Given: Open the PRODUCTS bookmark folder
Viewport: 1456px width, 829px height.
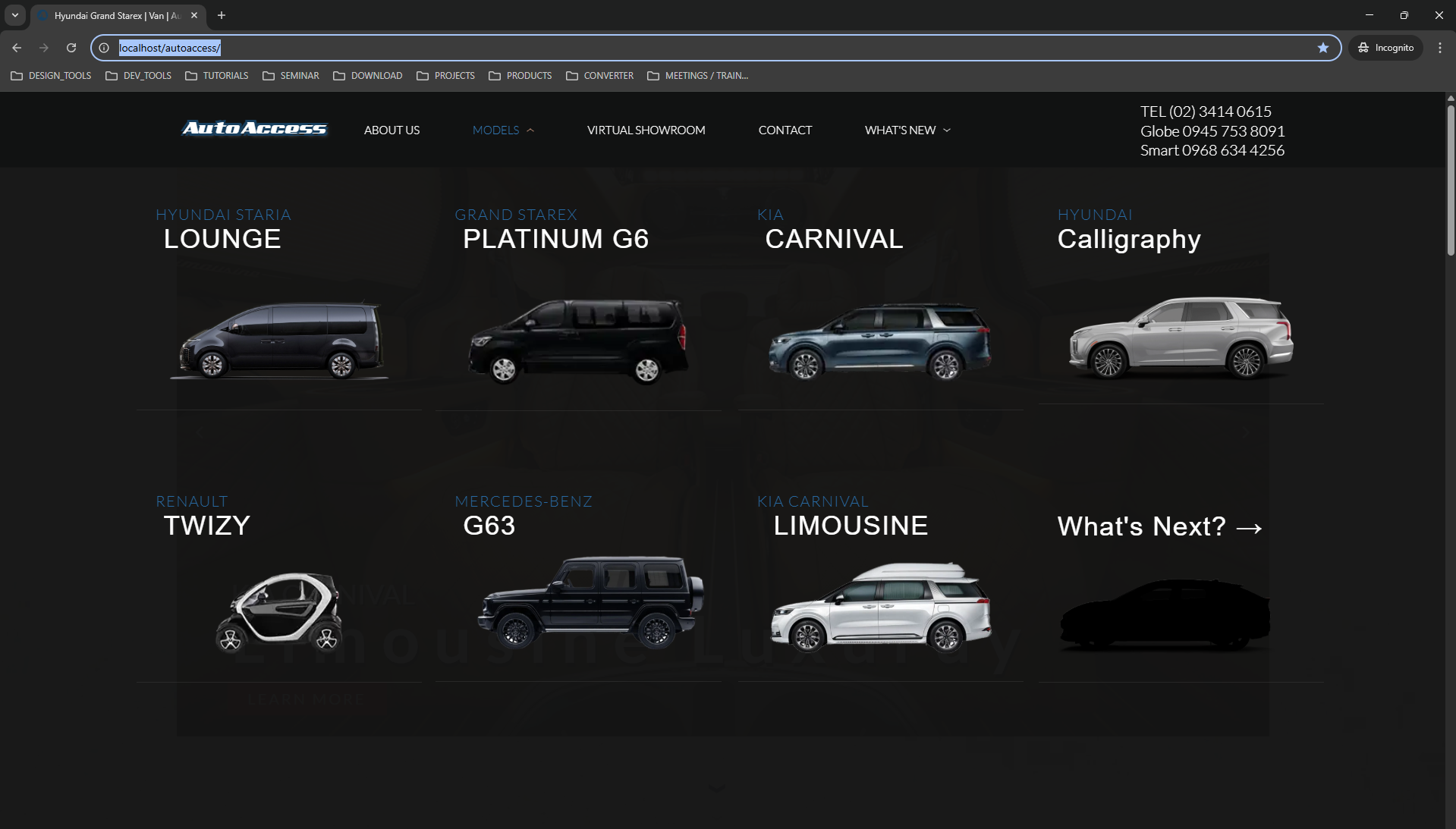Looking at the screenshot, I should point(520,76).
